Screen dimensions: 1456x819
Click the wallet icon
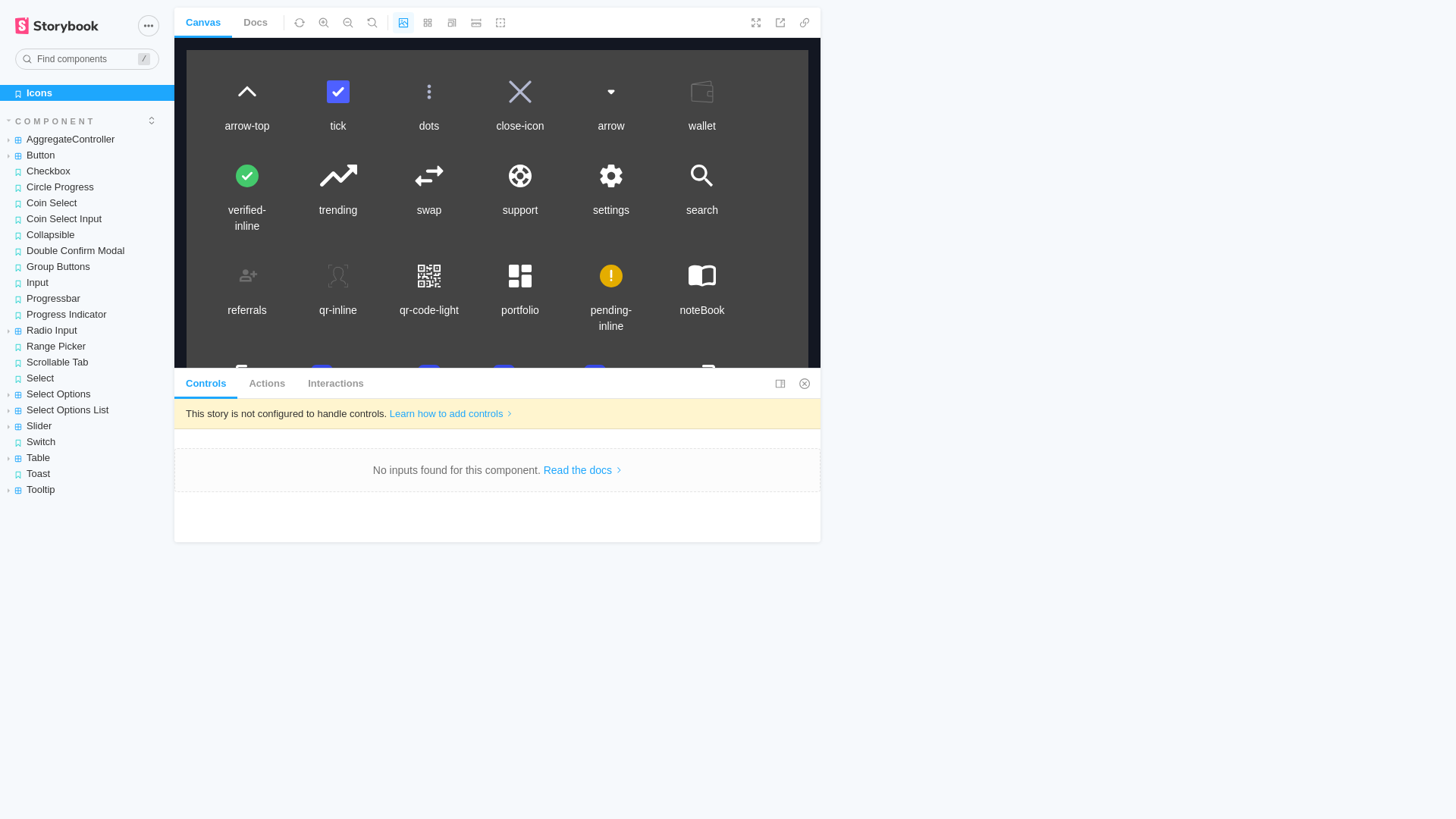tap(702, 92)
